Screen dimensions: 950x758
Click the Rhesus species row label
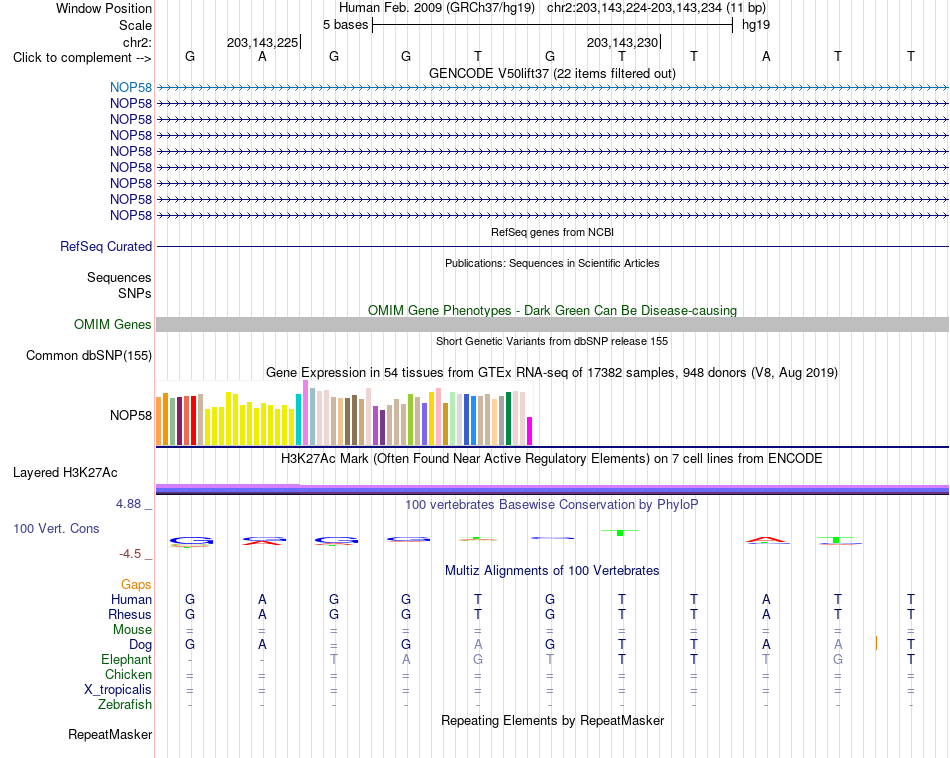(x=130, y=614)
